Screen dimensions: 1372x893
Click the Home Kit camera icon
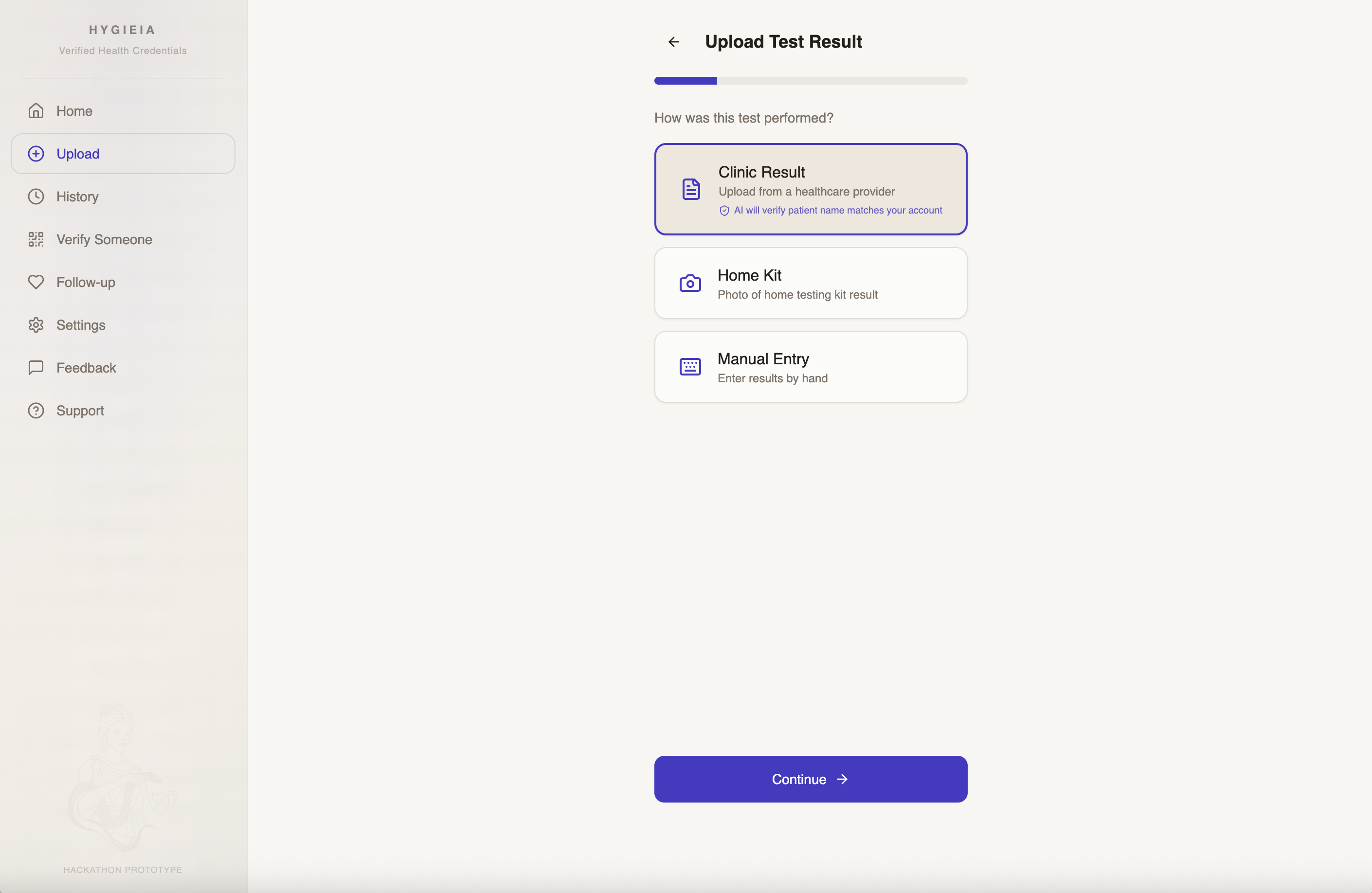pos(690,284)
